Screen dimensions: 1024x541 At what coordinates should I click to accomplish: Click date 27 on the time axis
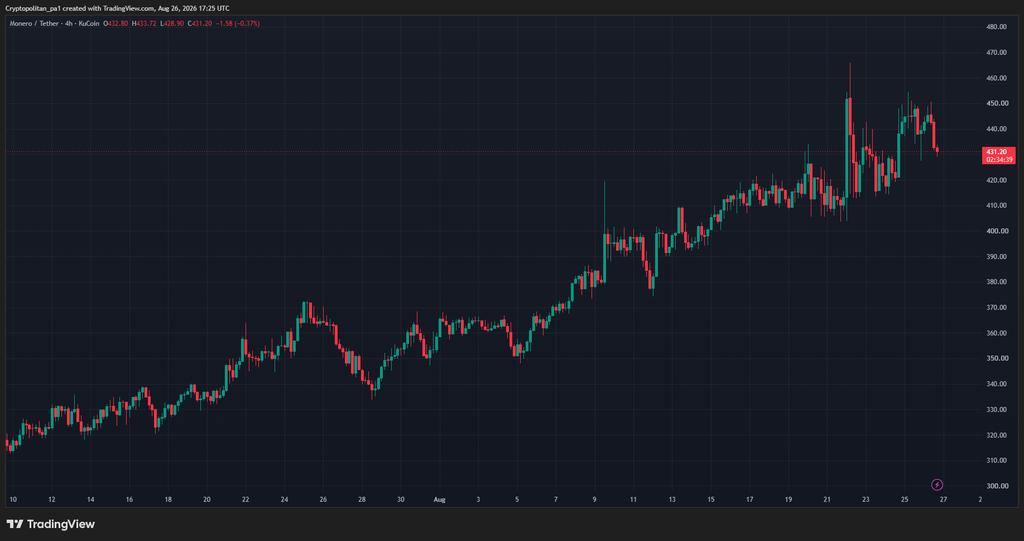(x=943, y=499)
